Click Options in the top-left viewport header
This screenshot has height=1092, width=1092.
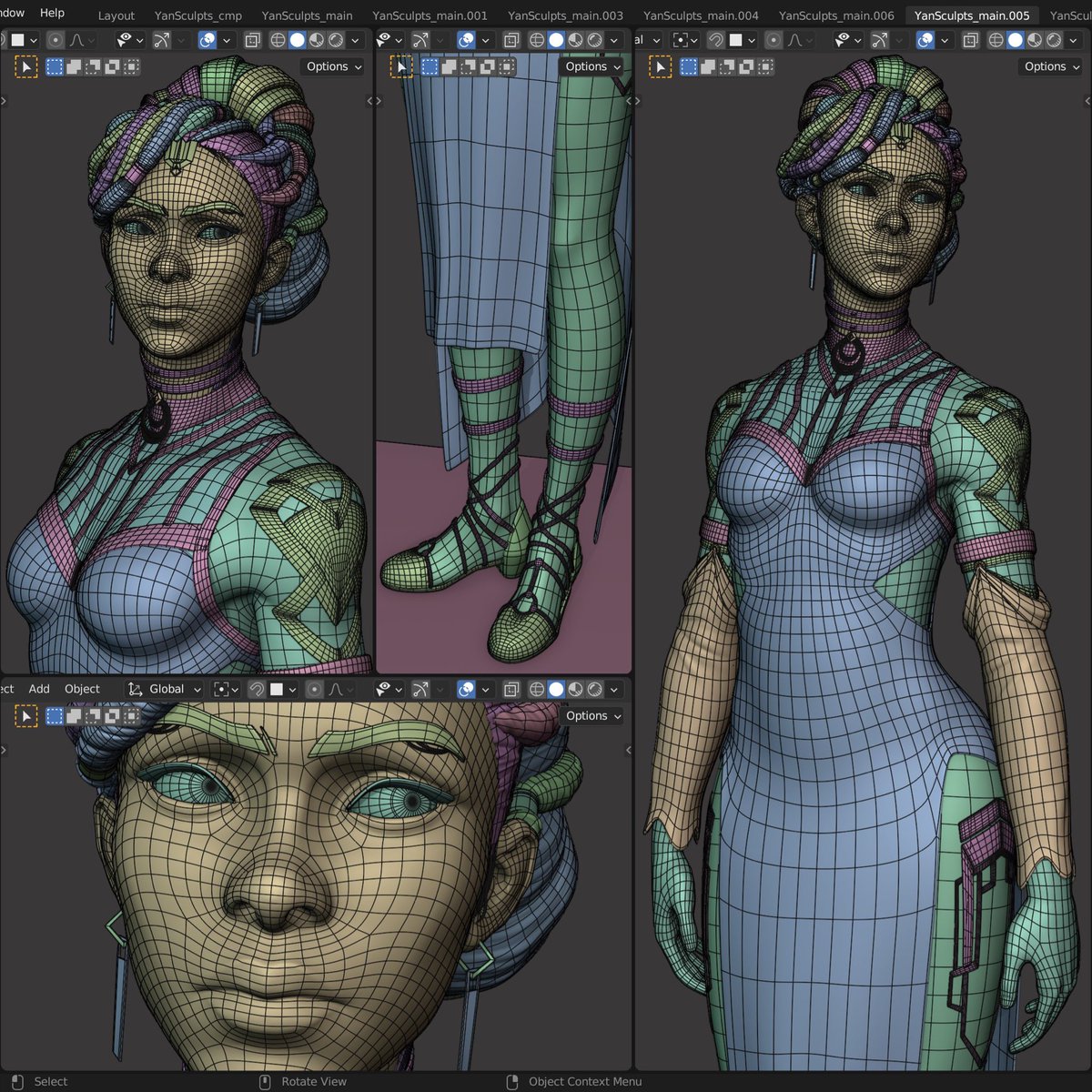pyautogui.click(x=331, y=66)
